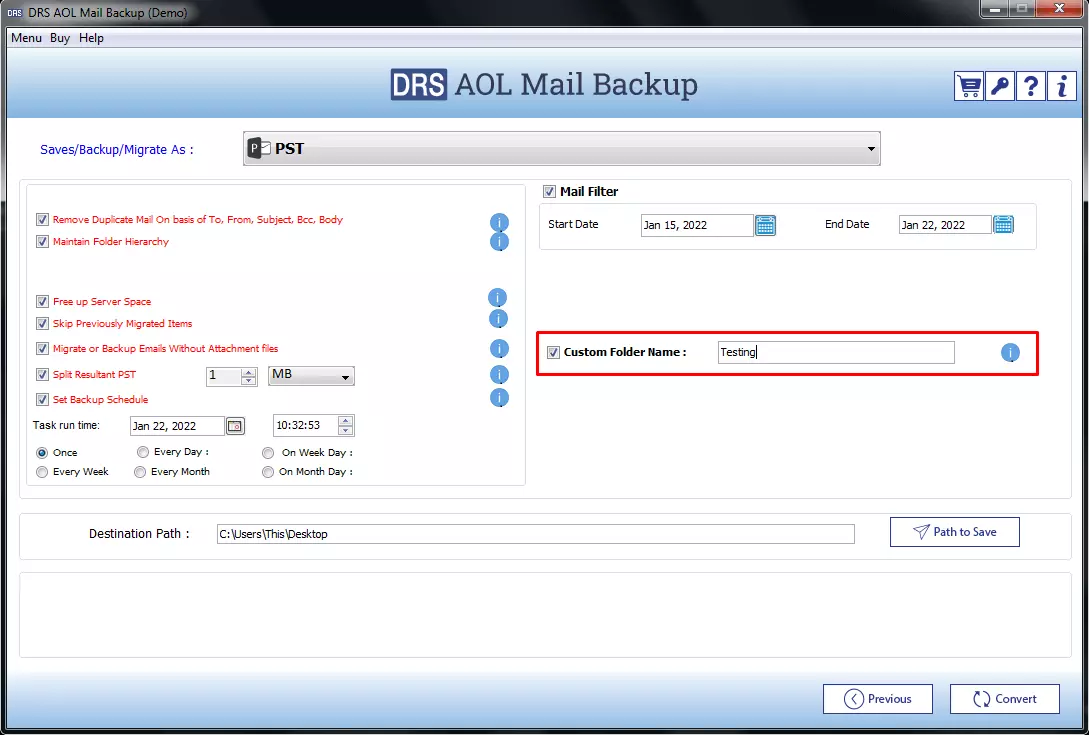Toggle Free up Server Space checkbox
Viewport: 1089px width, 735px height.
[x=42, y=302]
